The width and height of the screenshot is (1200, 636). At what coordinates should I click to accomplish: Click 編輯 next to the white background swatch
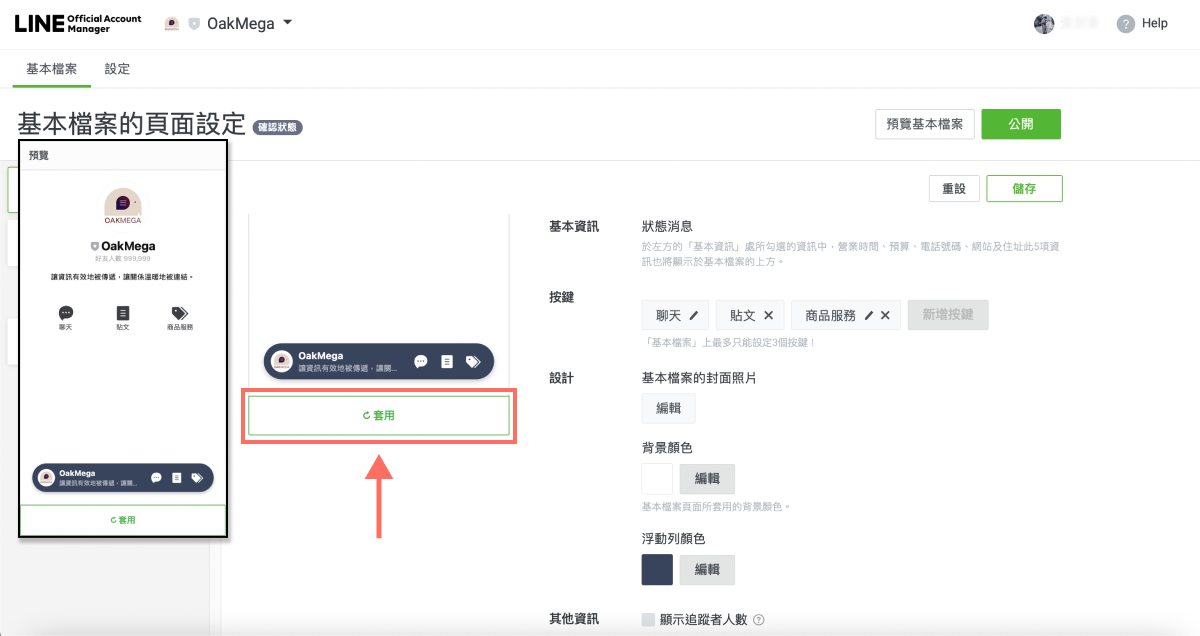tap(707, 479)
